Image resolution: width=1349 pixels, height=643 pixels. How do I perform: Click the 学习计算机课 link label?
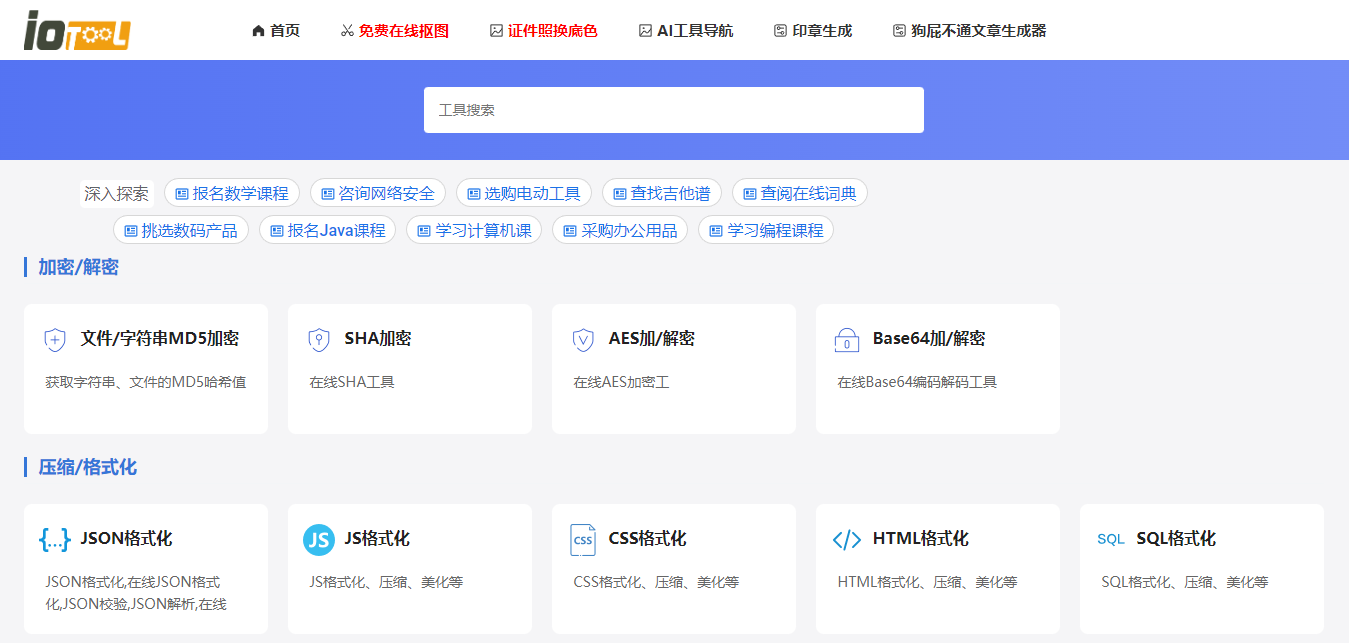[x=484, y=231]
